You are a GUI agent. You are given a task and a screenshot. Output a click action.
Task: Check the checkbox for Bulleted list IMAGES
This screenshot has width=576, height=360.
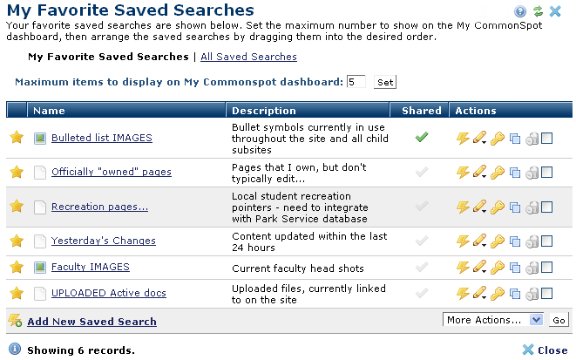[x=547, y=138]
